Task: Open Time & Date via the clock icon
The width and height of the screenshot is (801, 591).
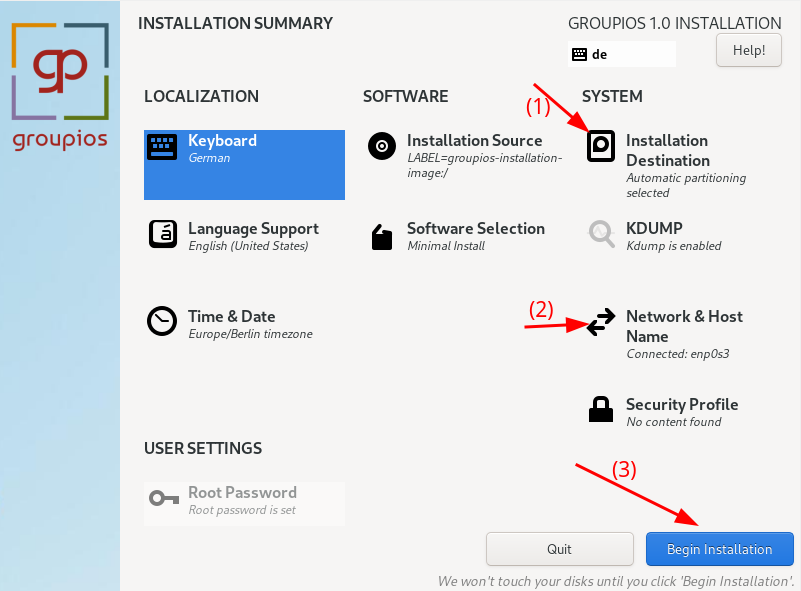Action: 162,321
